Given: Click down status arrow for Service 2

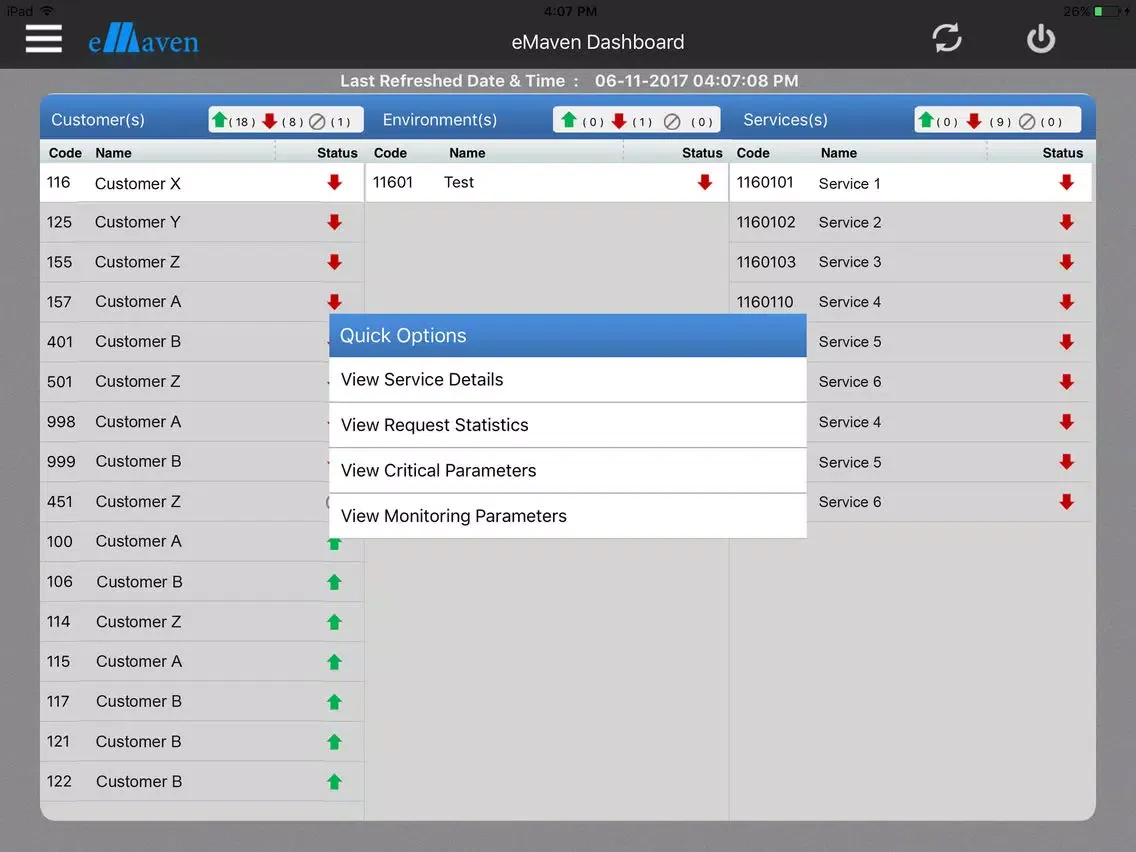Looking at the screenshot, I should (x=1066, y=222).
